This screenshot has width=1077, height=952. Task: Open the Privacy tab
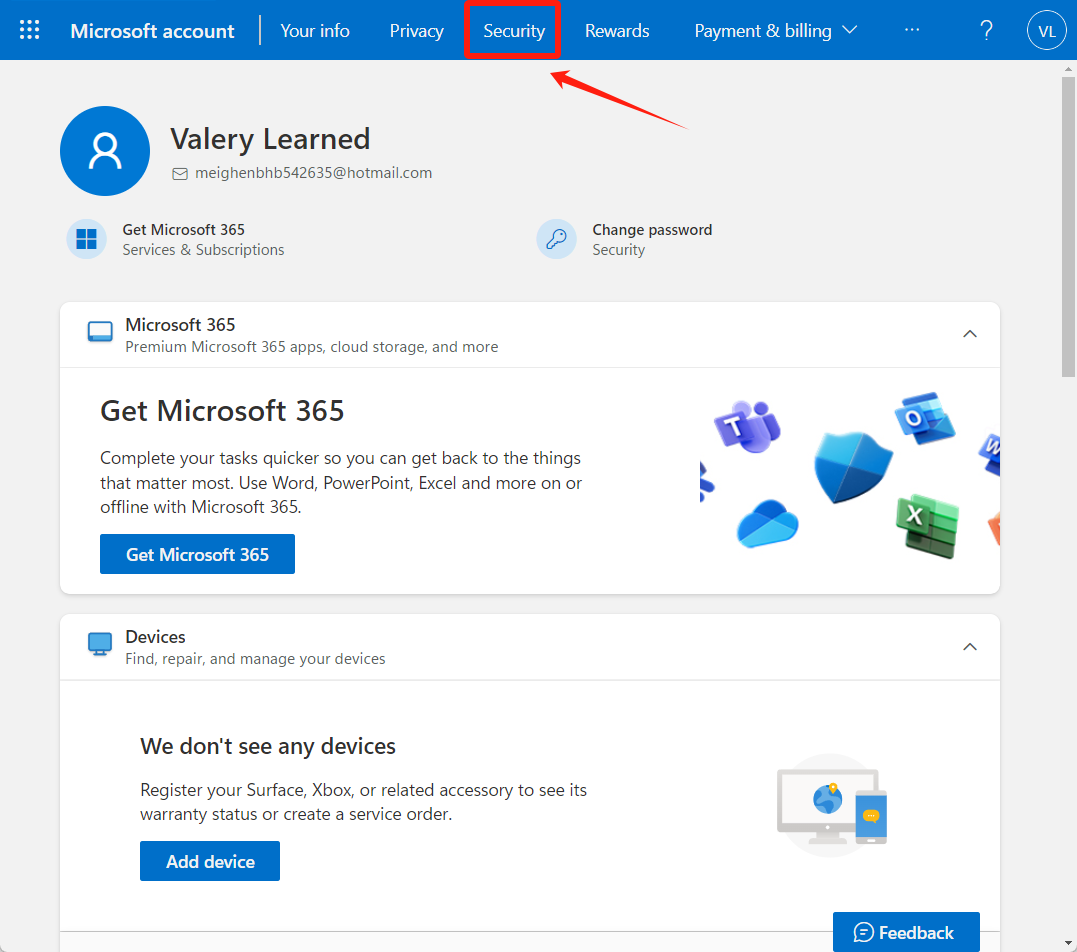click(x=416, y=30)
